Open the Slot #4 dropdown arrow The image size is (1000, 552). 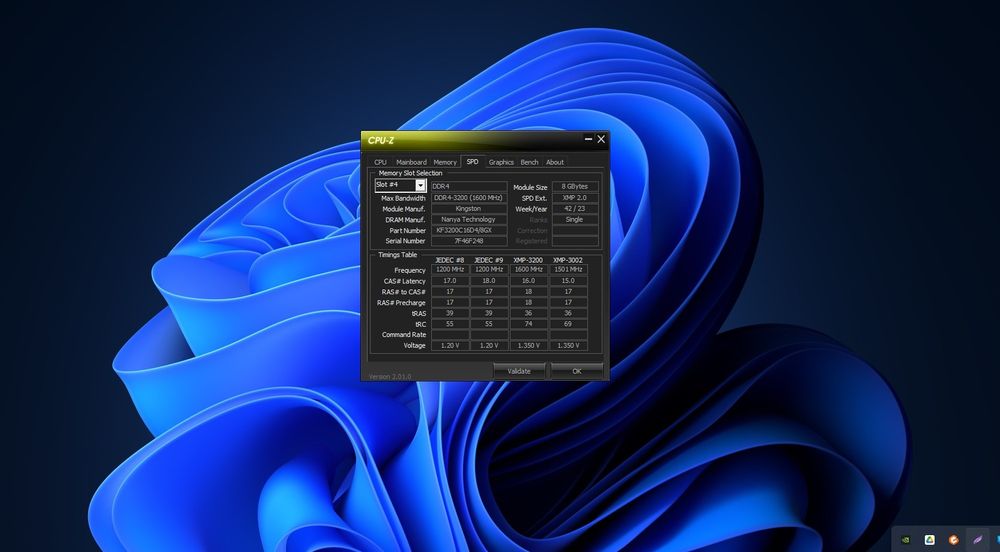(x=420, y=185)
